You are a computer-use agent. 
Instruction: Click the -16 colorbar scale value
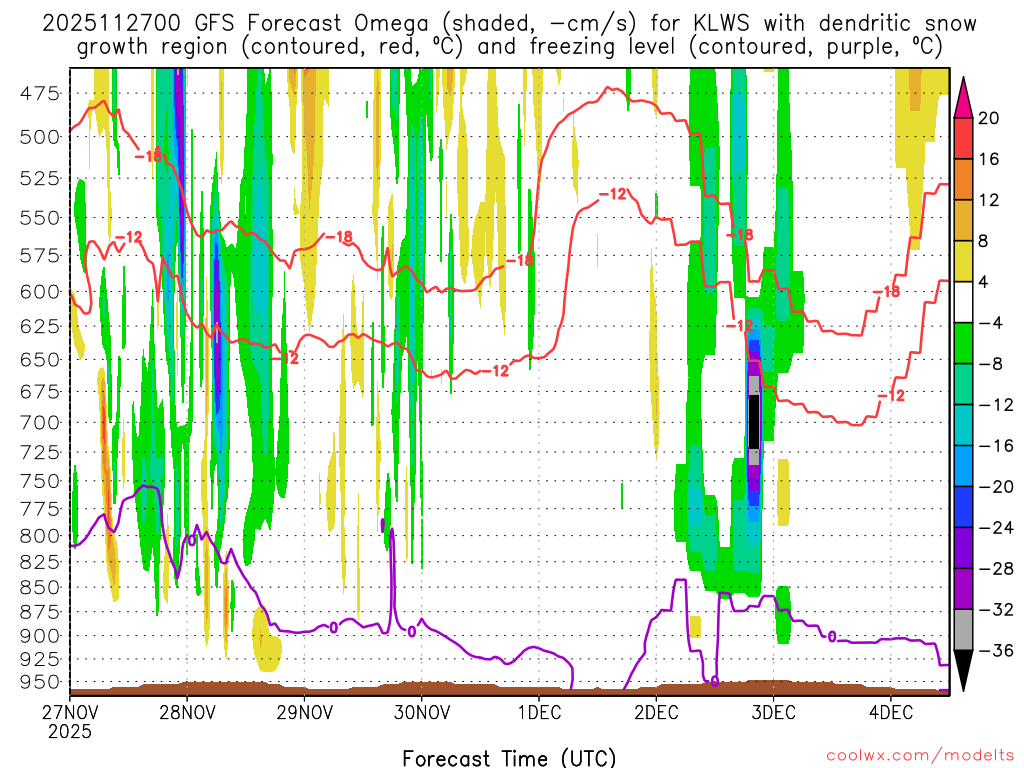tap(996, 446)
